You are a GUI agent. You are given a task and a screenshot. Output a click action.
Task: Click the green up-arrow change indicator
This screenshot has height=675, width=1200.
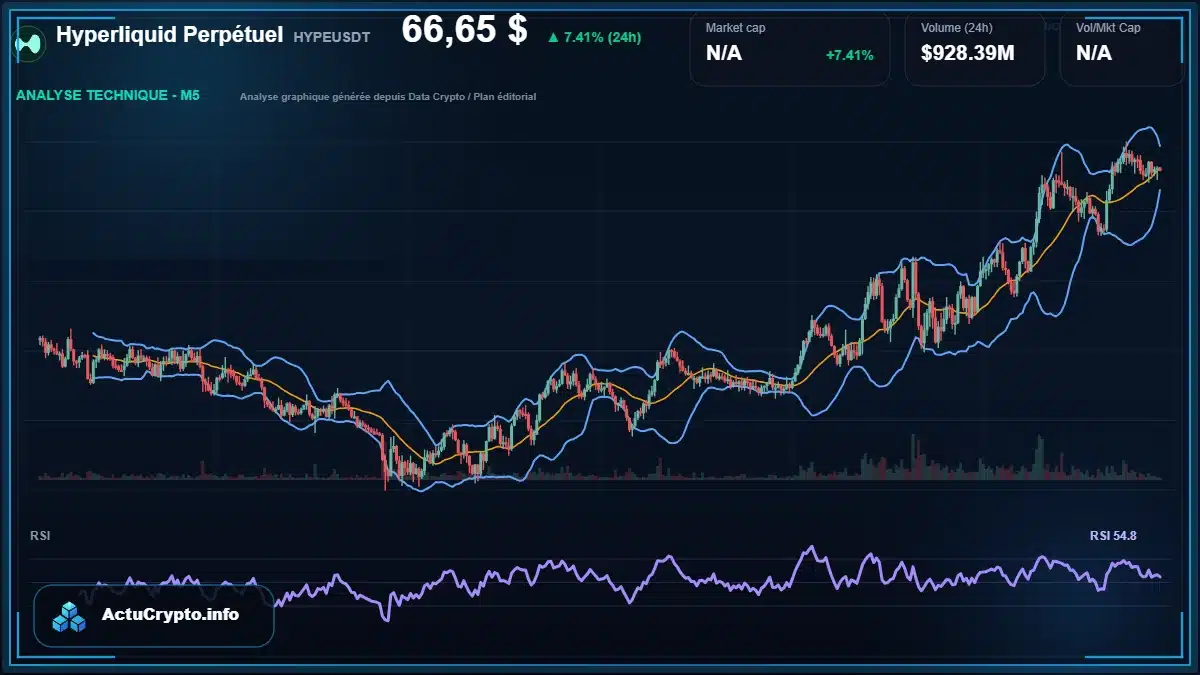[553, 37]
